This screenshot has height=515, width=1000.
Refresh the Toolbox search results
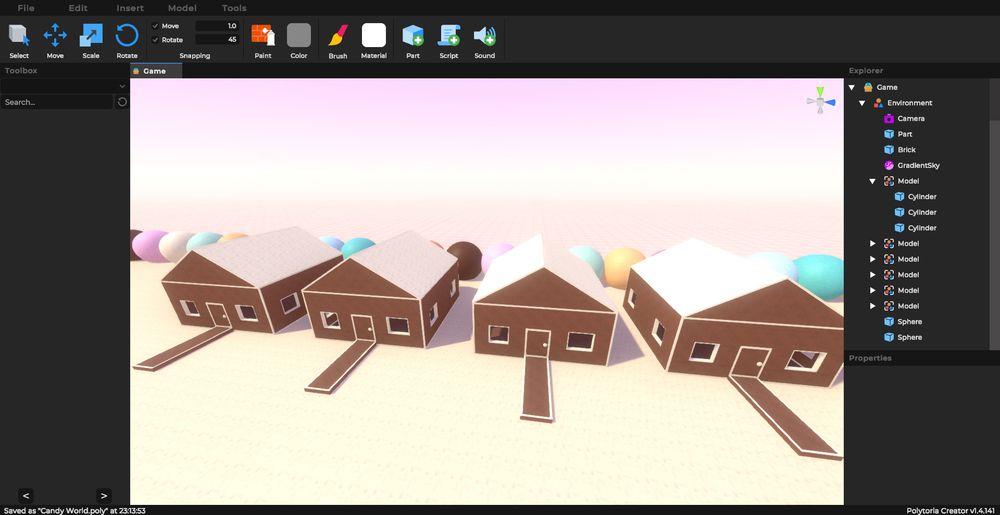[122, 102]
